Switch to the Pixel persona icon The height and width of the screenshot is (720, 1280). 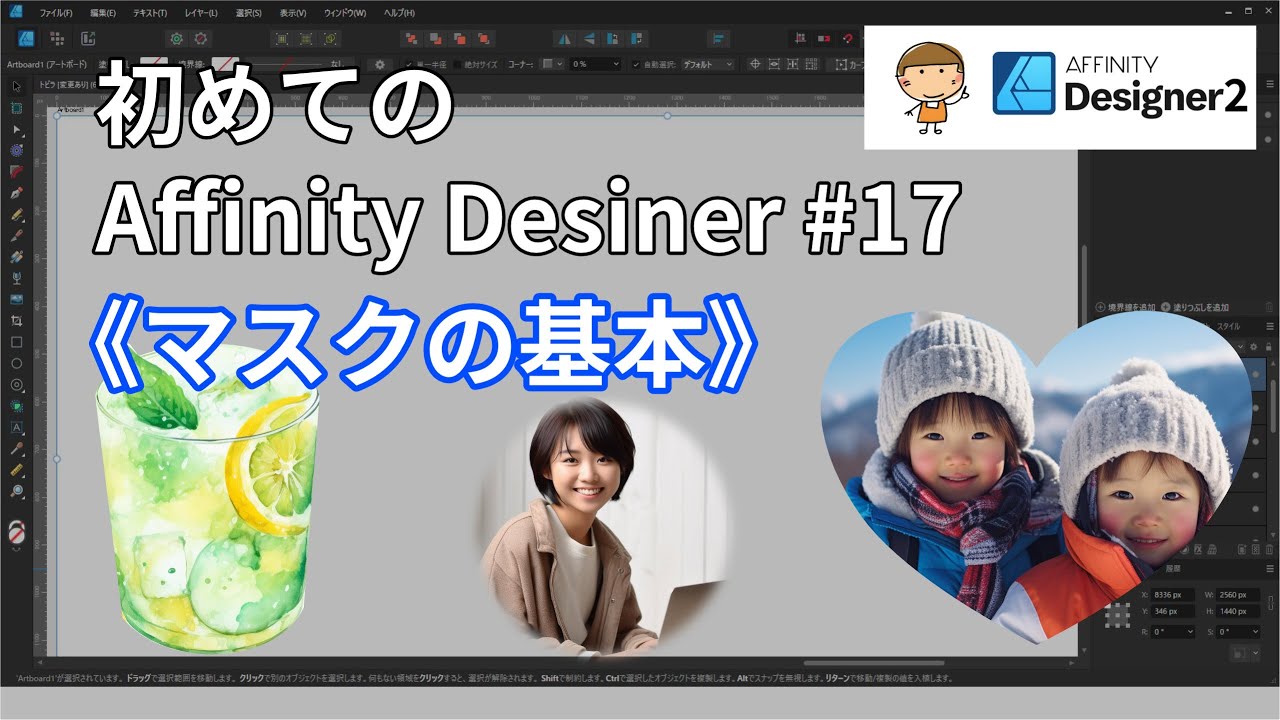[x=57, y=39]
